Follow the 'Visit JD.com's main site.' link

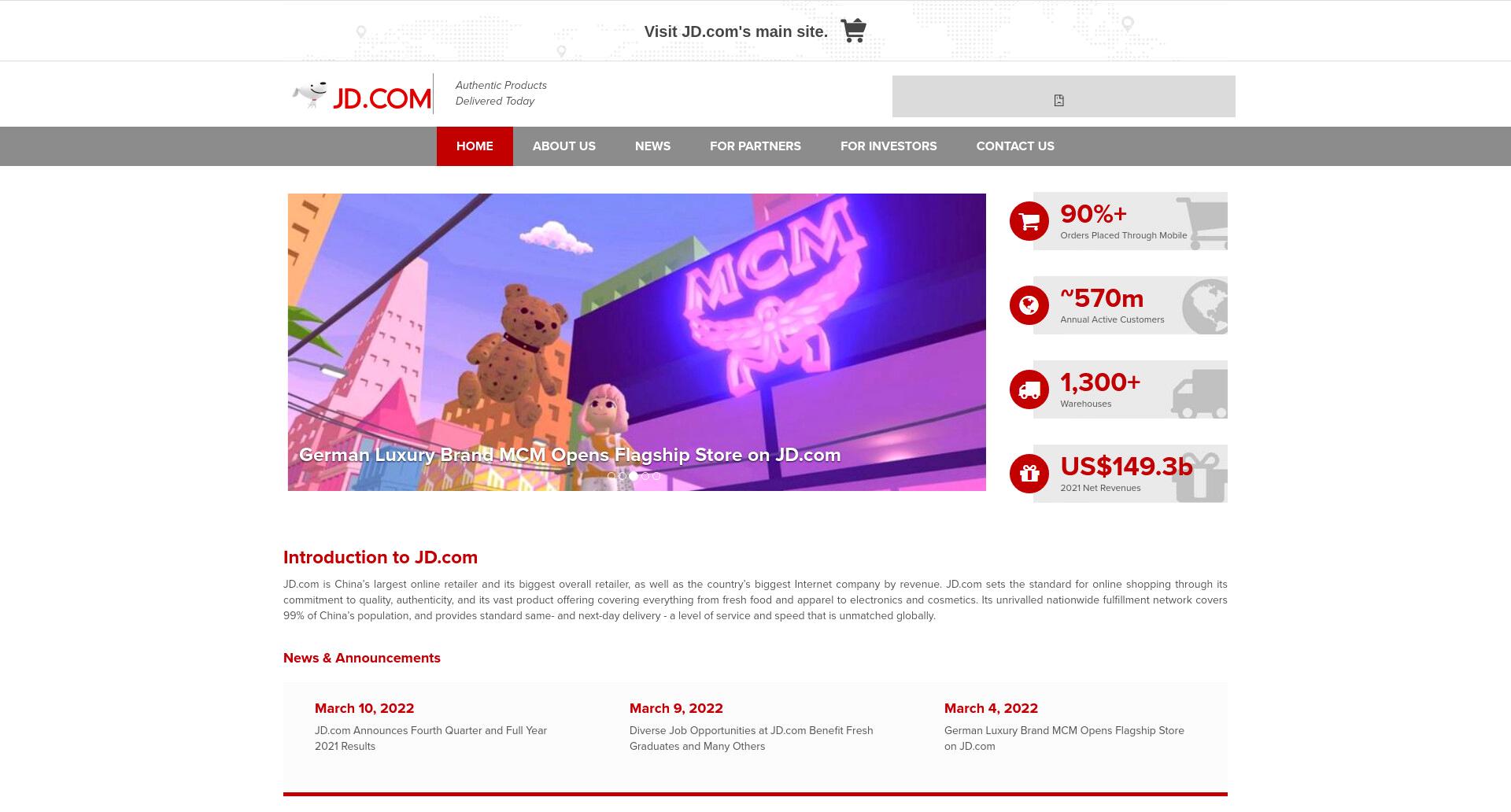736,31
